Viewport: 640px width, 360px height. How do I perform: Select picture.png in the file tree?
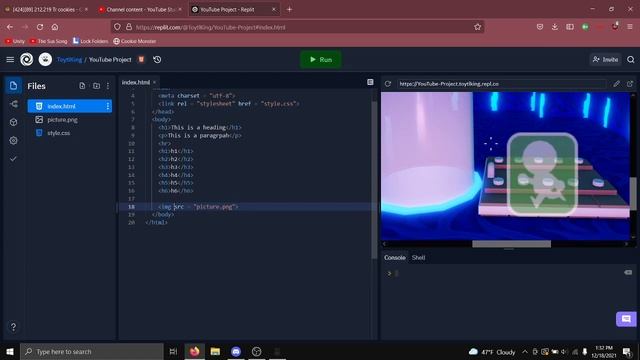62,120
